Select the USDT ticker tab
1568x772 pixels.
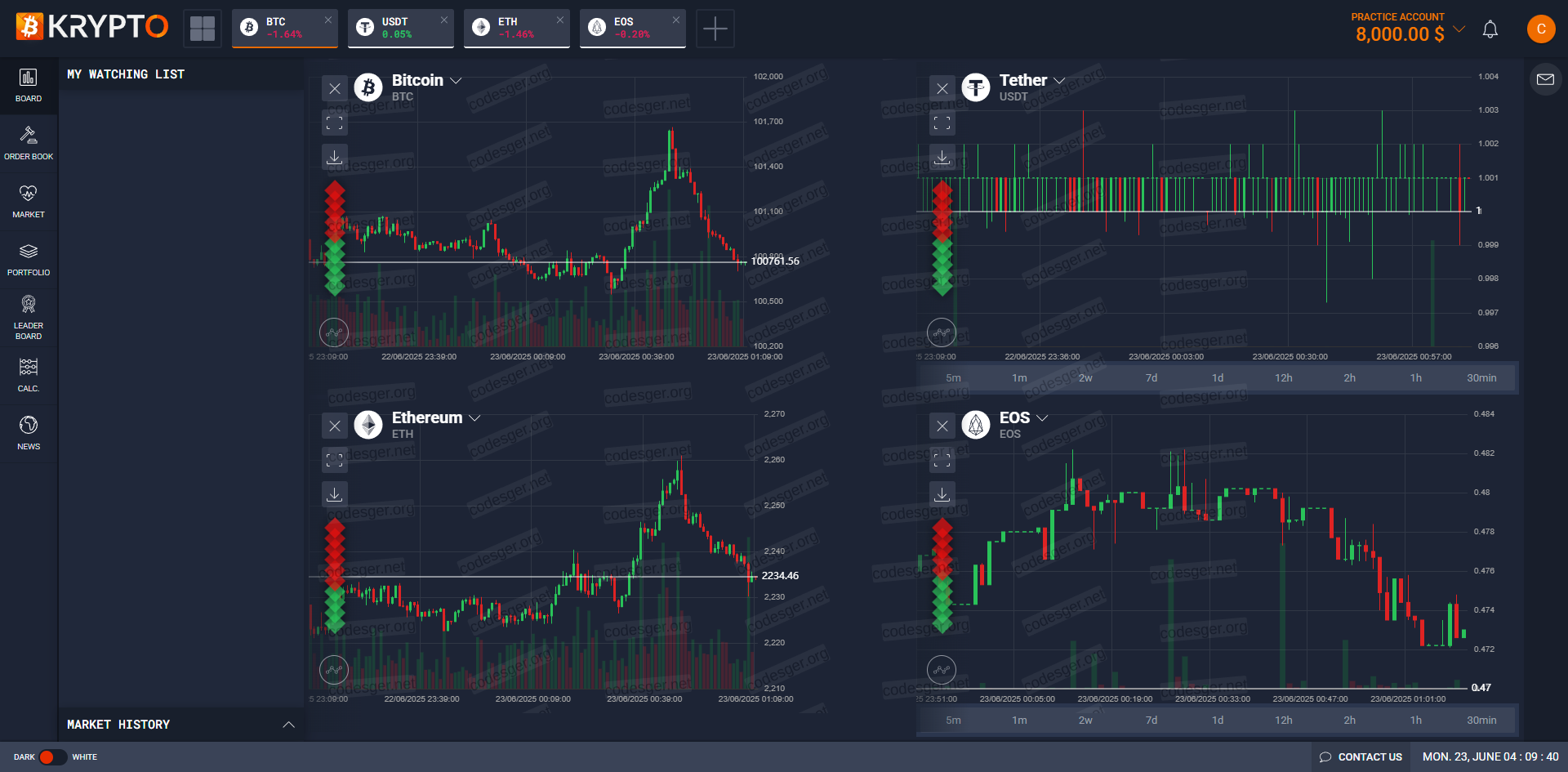(400, 29)
